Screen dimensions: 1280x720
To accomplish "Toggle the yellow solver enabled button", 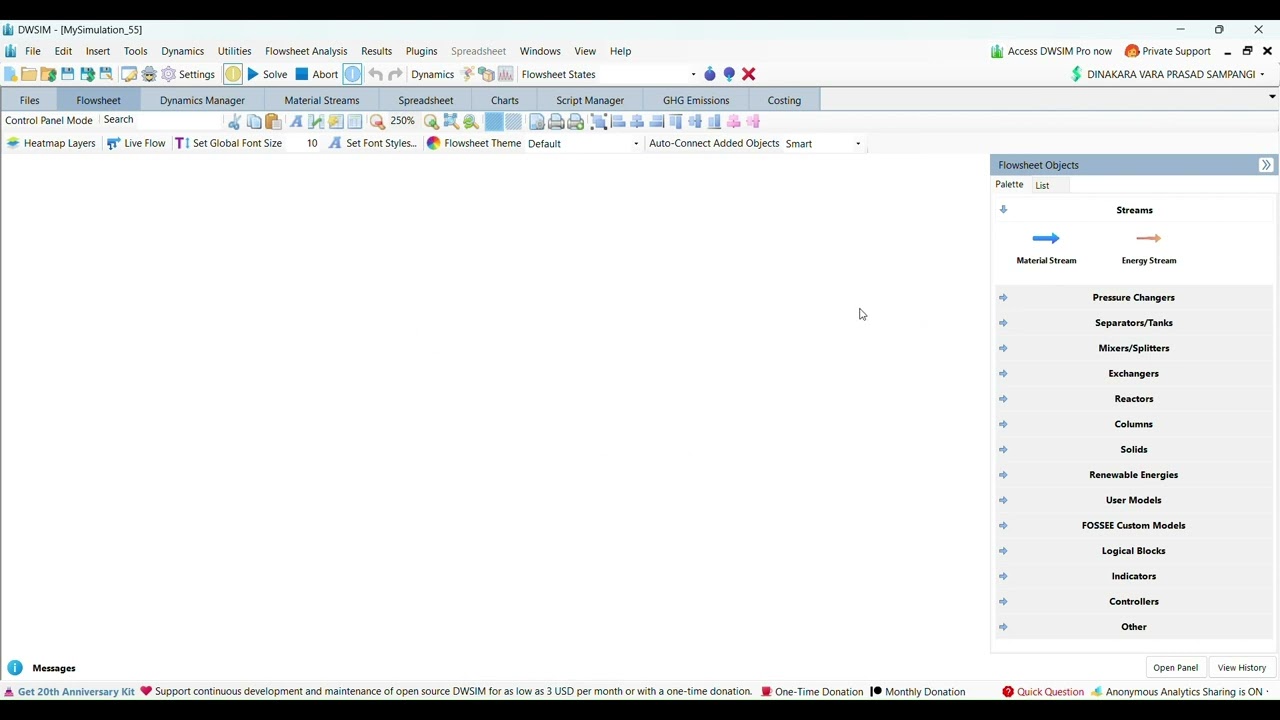I will pyautogui.click(x=233, y=74).
